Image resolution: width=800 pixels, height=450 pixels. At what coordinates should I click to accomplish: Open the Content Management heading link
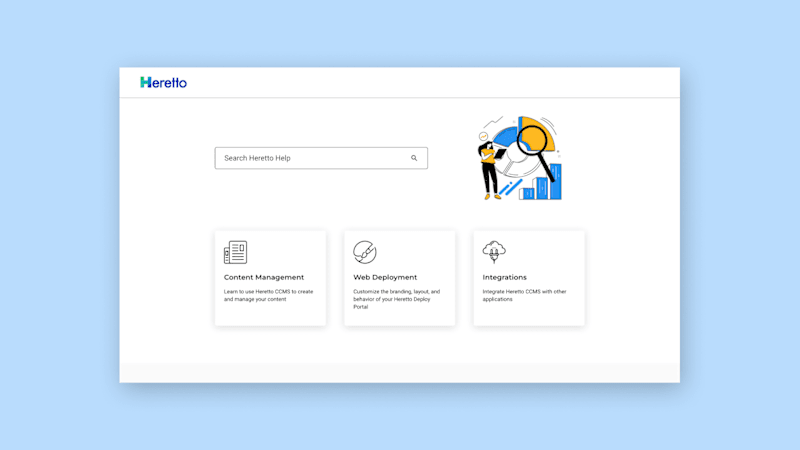point(264,277)
